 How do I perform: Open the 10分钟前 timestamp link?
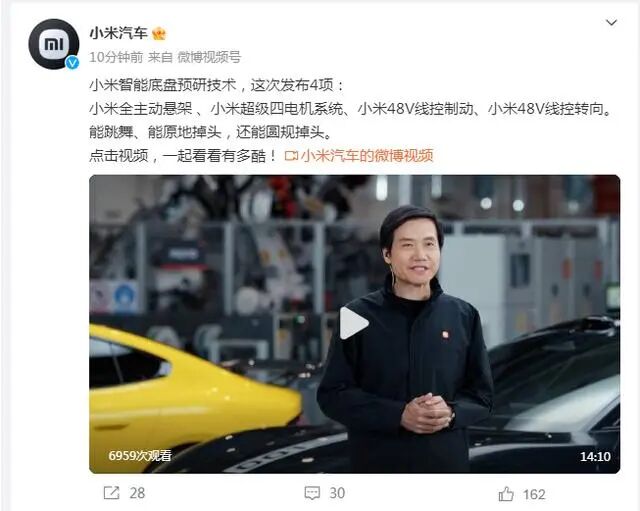click(116, 57)
